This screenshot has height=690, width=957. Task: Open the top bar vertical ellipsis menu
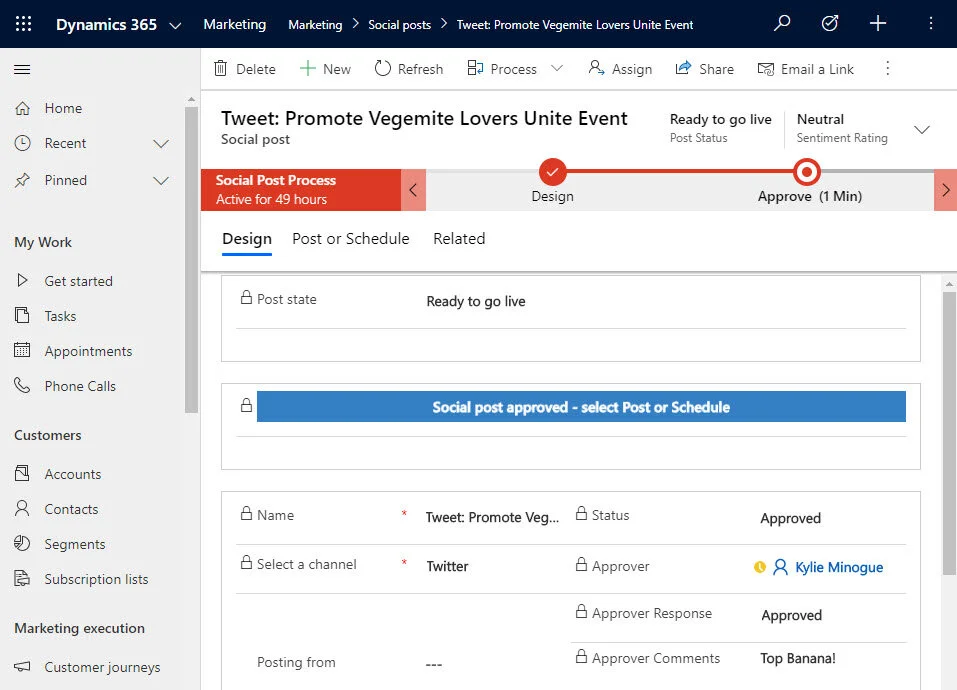pyautogui.click(x=930, y=23)
